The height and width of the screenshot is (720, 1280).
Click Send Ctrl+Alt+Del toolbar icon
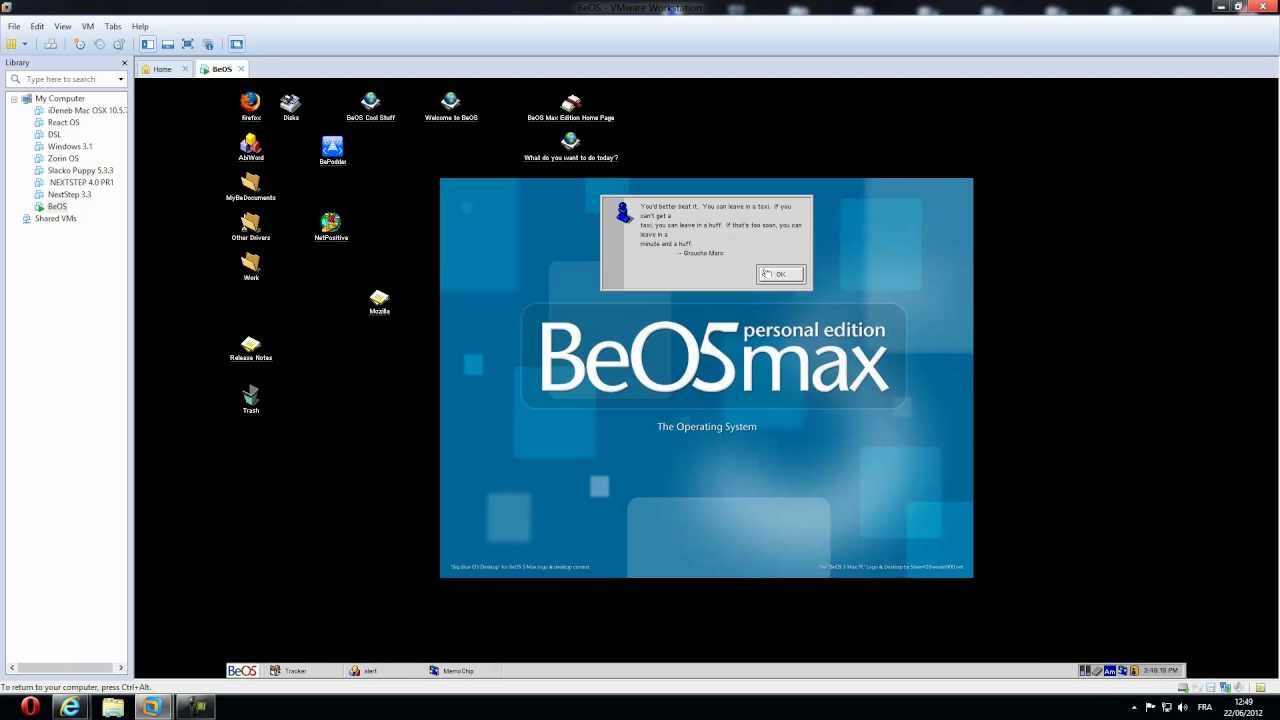point(50,44)
